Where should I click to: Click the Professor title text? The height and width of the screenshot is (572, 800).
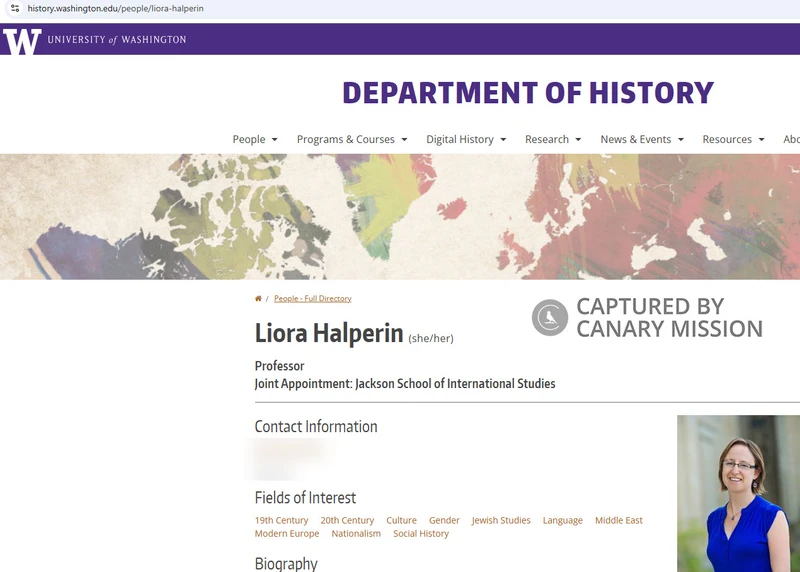(x=279, y=366)
